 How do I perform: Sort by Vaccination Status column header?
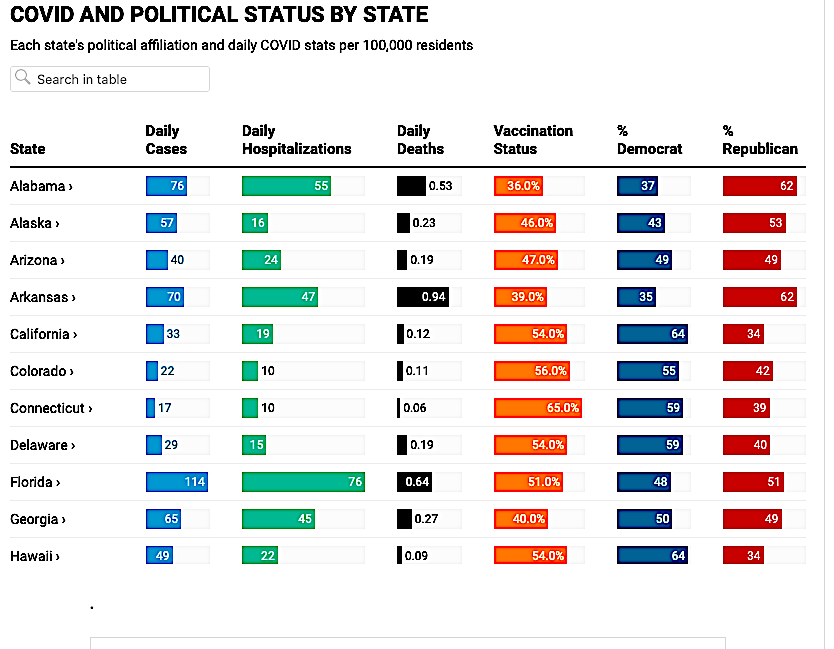point(533,140)
